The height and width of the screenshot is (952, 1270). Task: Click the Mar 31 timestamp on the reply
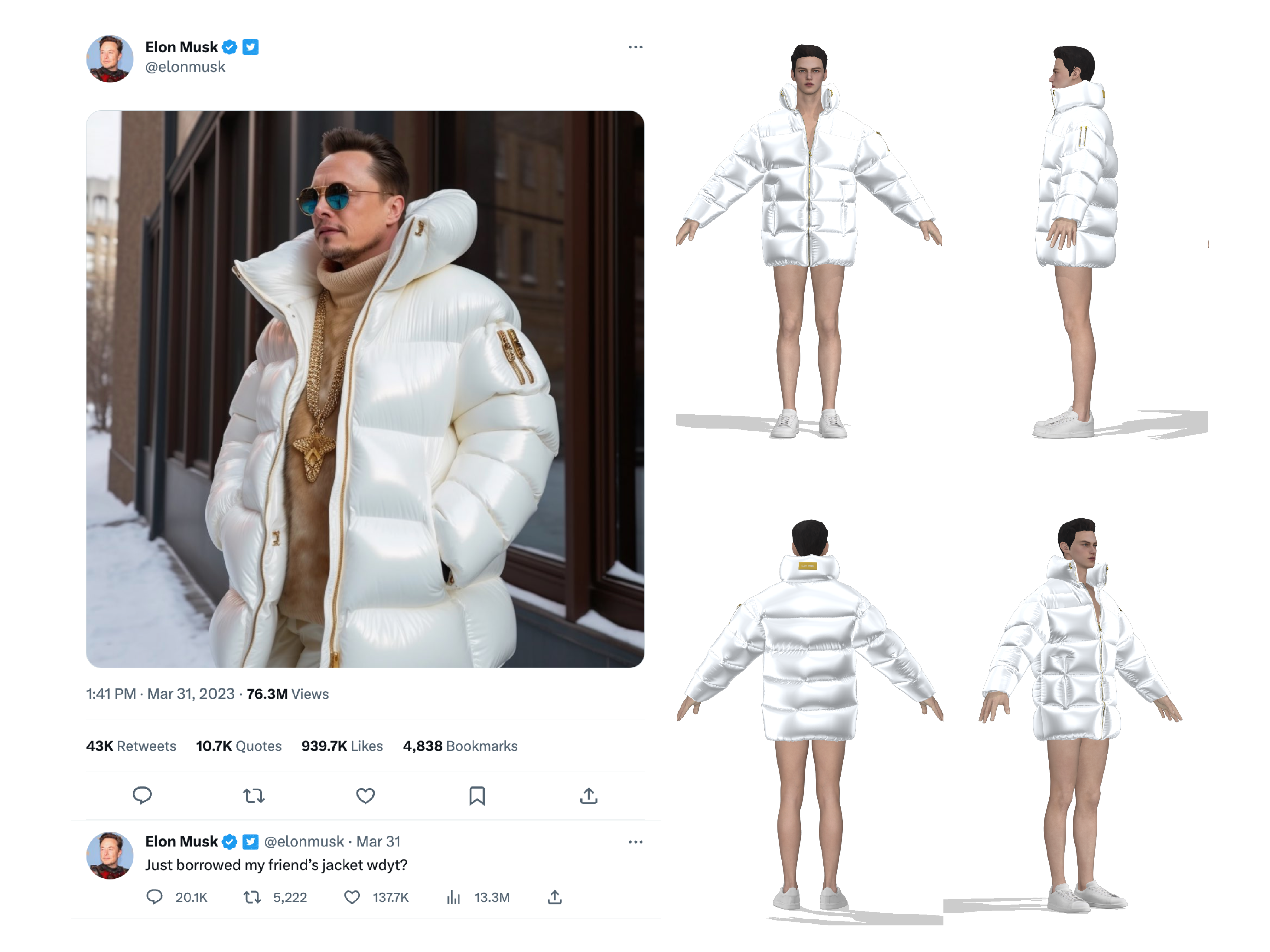point(378,841)
